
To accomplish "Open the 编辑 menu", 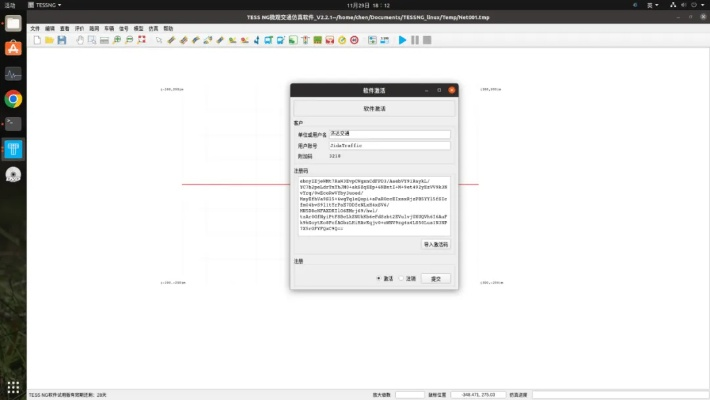I will click(x=50, y=29).
